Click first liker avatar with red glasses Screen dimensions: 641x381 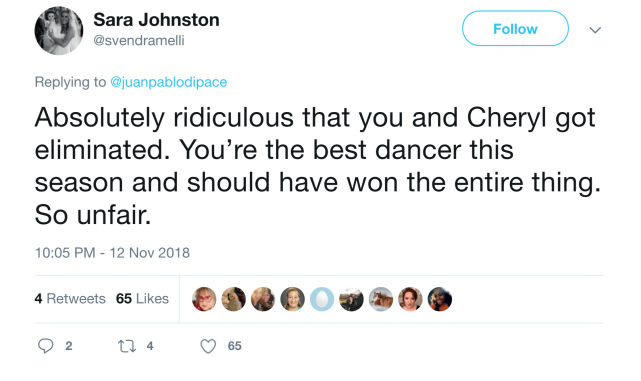point(204,299)
